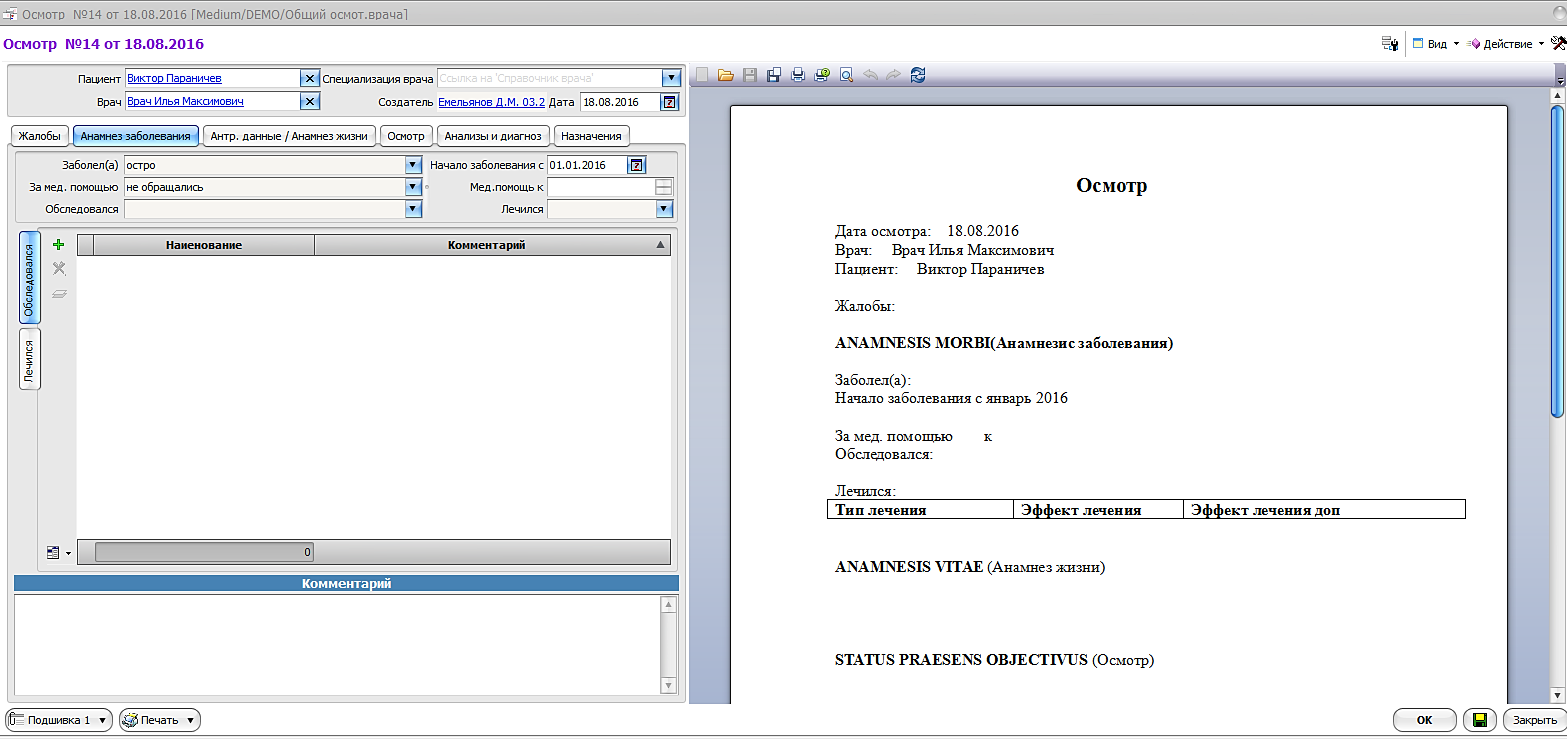Open calendar for Дата field

click(670, 101)
